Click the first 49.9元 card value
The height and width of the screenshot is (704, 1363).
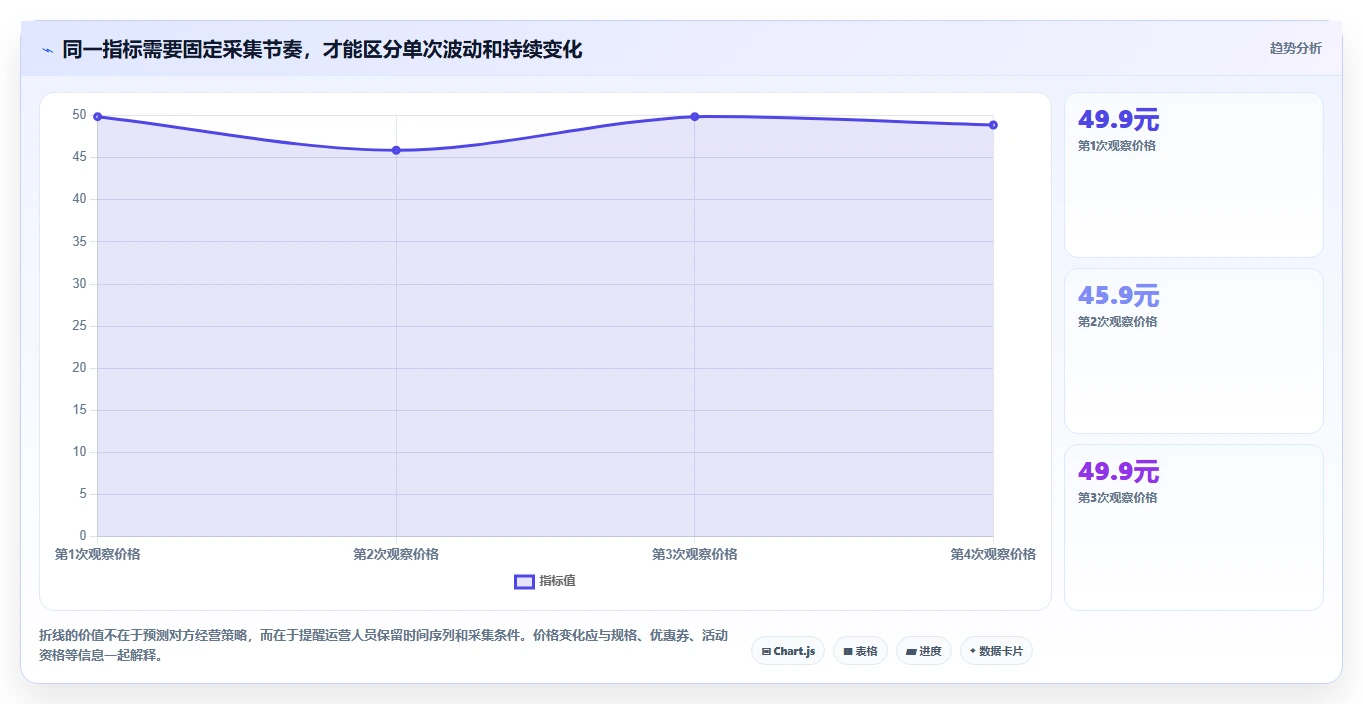pyautogui.click(x=1118, y=120)
